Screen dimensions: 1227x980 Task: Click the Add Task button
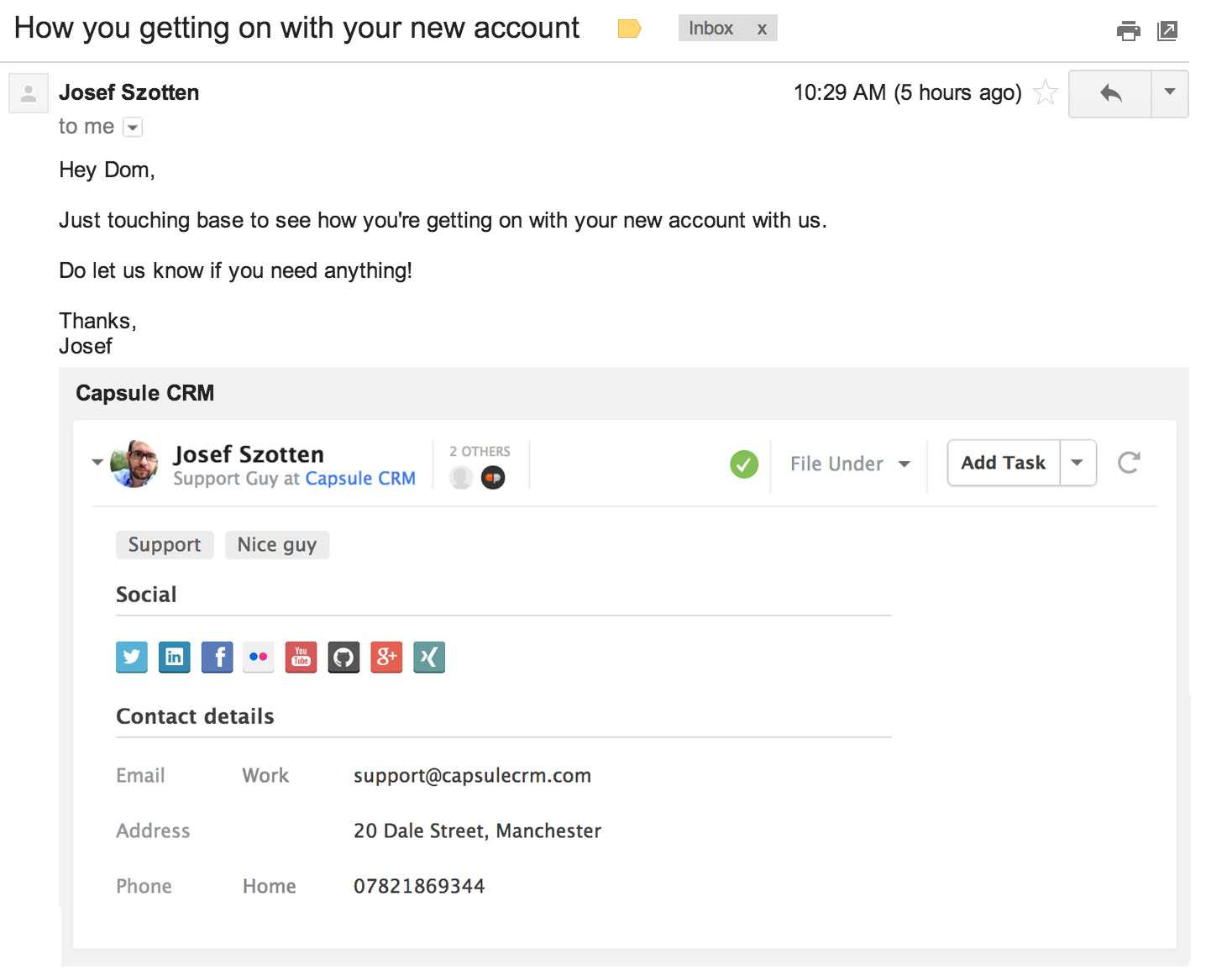click(x=1004, y=463)
